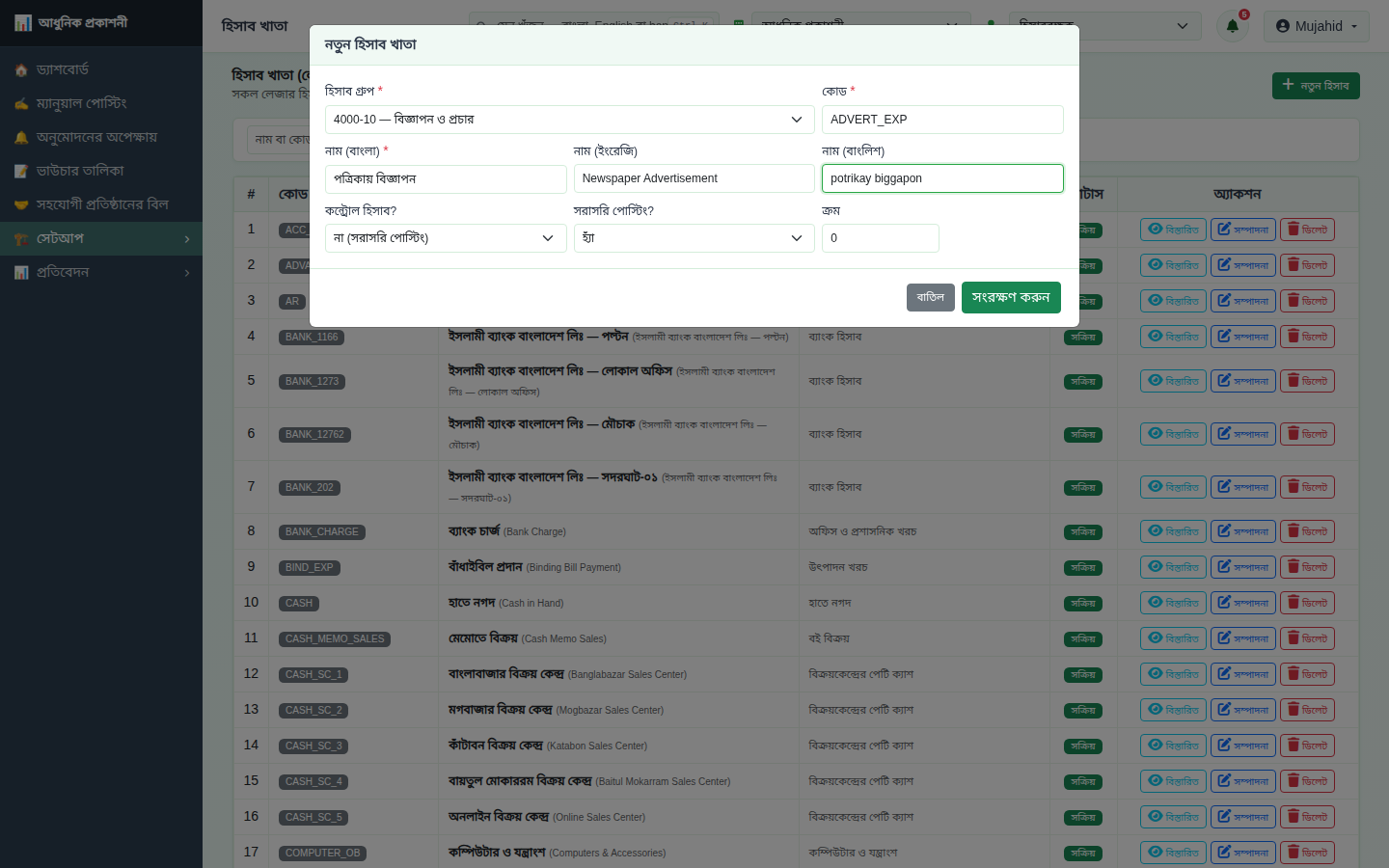Screen dimensions: 1389x868
Task: Open the Mujahid user menu
Action: [x=1317, y=26]
